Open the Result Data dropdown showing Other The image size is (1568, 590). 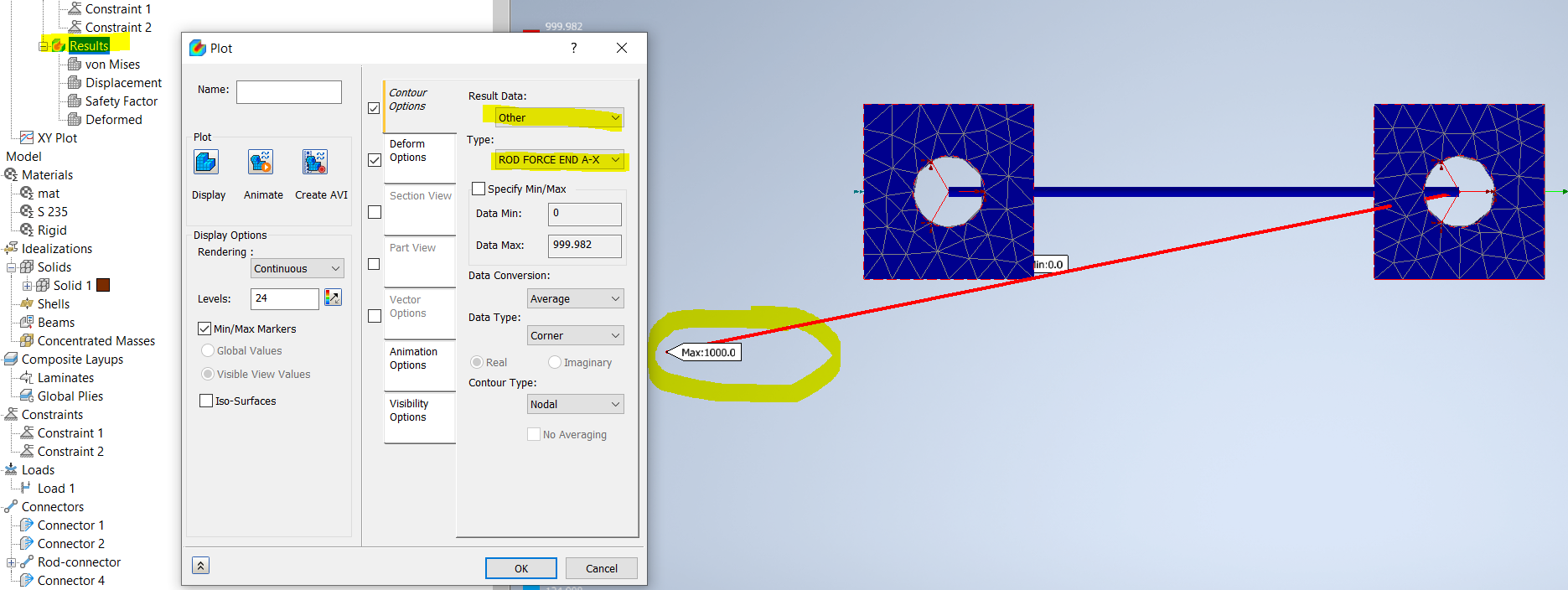[559, 117]
